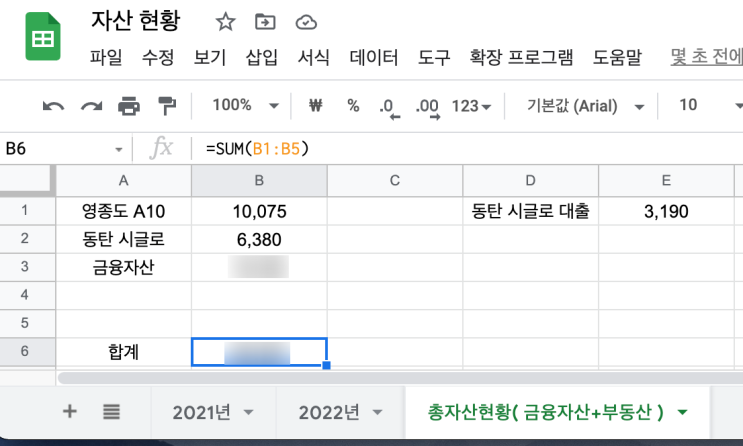This screenshot has height=446, width=743.
Task: Show all sheets list
Action: (111, 411)
